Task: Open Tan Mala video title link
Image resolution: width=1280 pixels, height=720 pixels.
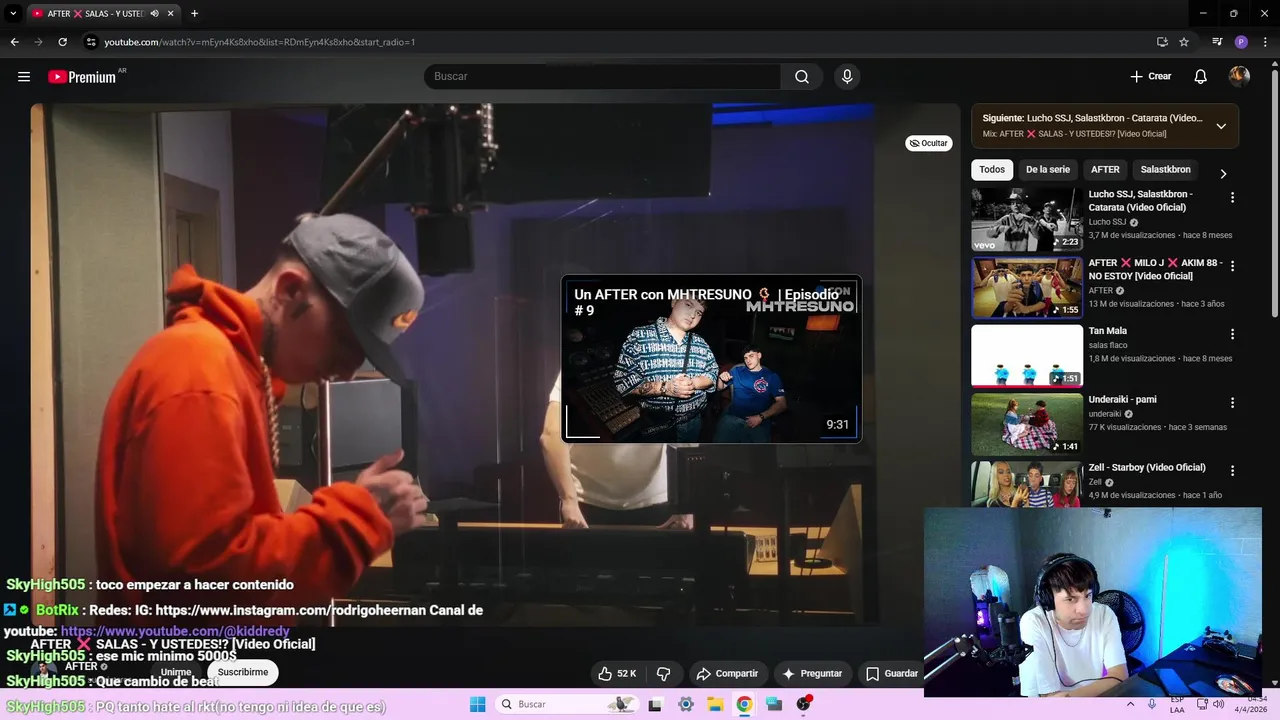Action: pos(1108,331)
